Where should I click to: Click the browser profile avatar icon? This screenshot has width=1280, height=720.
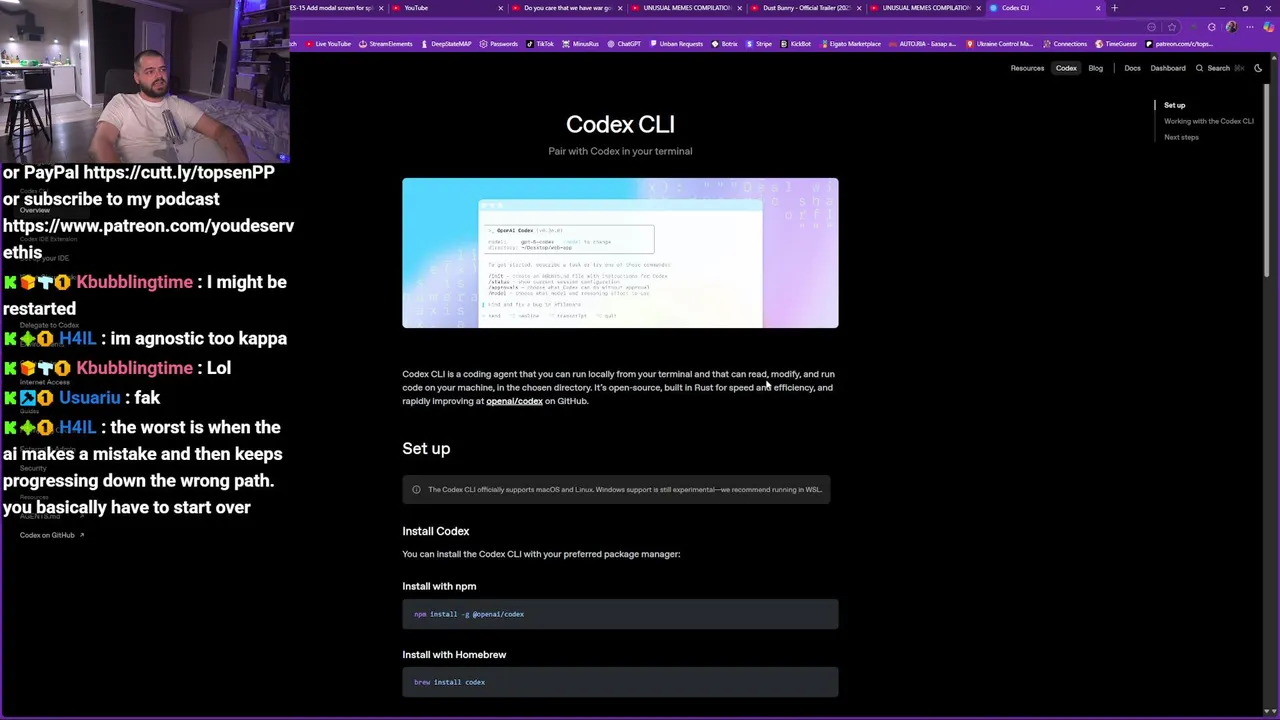(x=1231, y=27)
